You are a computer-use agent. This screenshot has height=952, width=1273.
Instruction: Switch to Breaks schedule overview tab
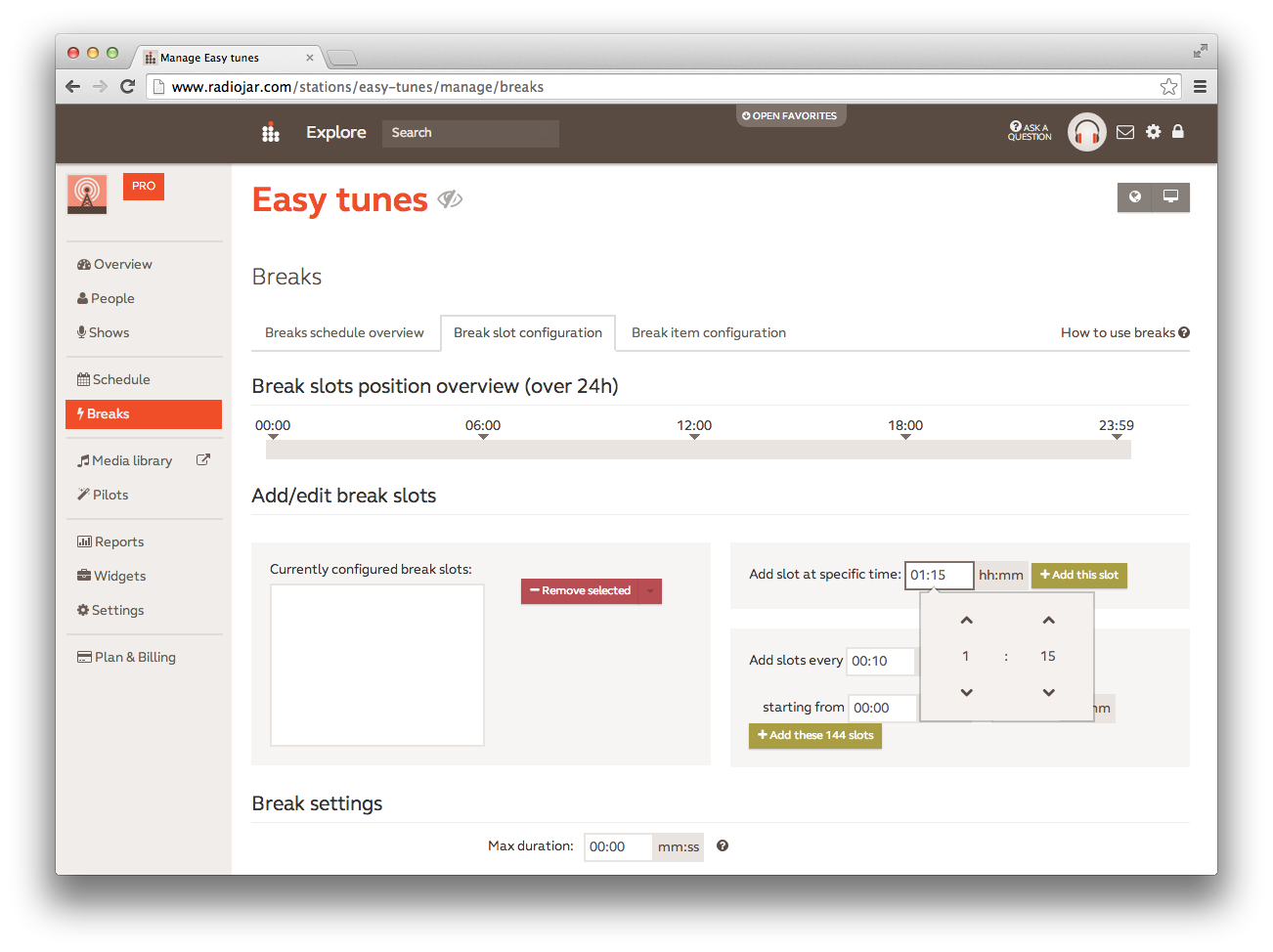click(344, 333)
